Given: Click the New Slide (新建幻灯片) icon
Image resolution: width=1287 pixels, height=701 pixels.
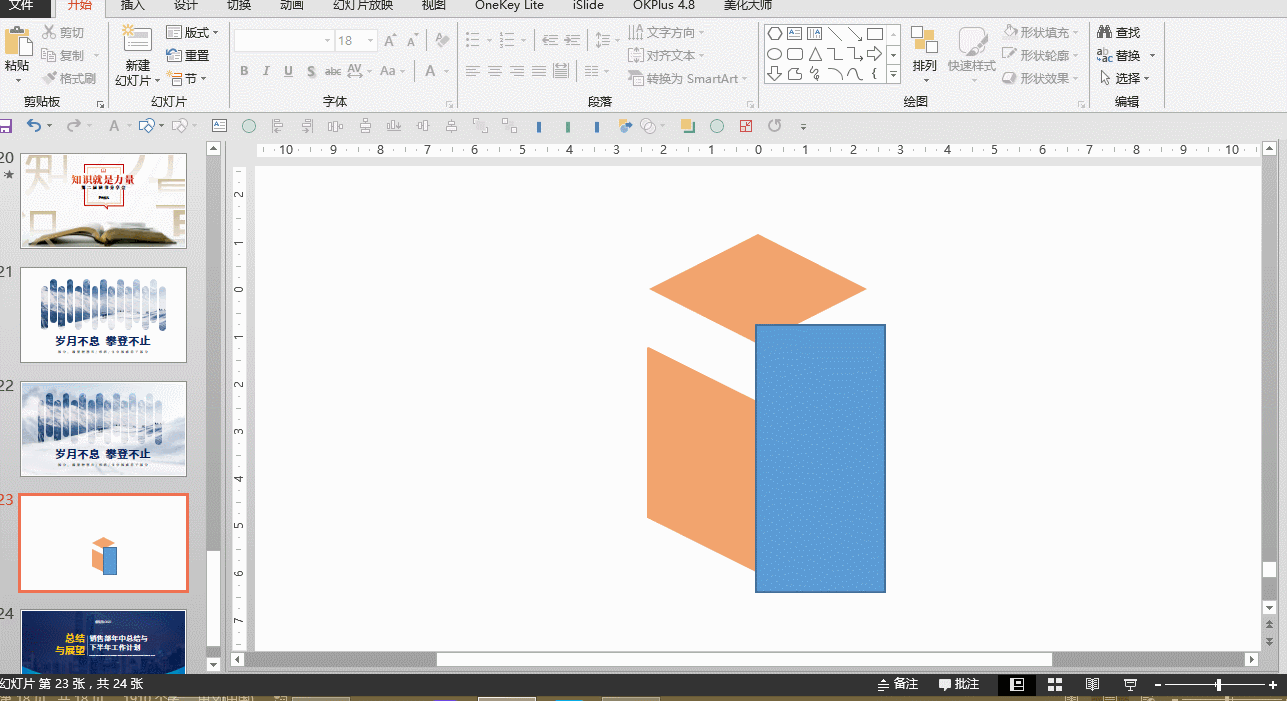Looking at the screenshot, I should click(137, 40).
